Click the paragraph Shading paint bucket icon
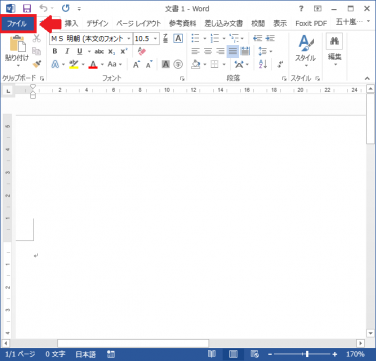 (x=196, y=64)
